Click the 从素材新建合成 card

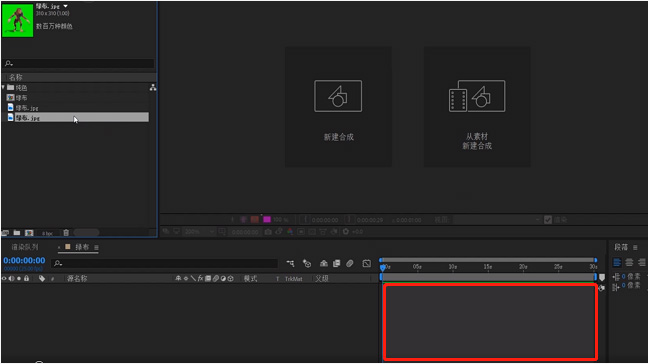[477, 107]
